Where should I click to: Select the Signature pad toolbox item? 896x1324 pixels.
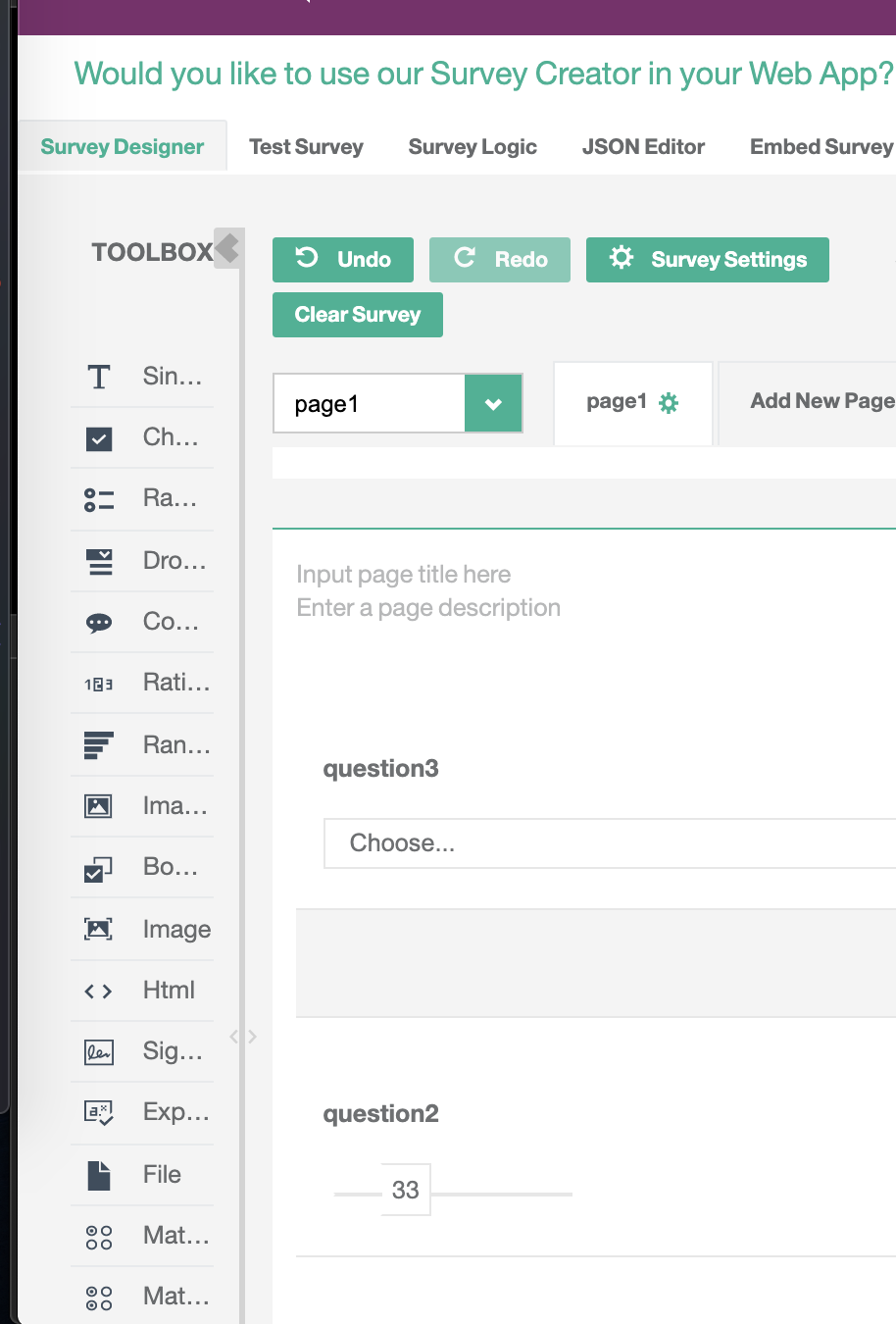click(142, 1050)
